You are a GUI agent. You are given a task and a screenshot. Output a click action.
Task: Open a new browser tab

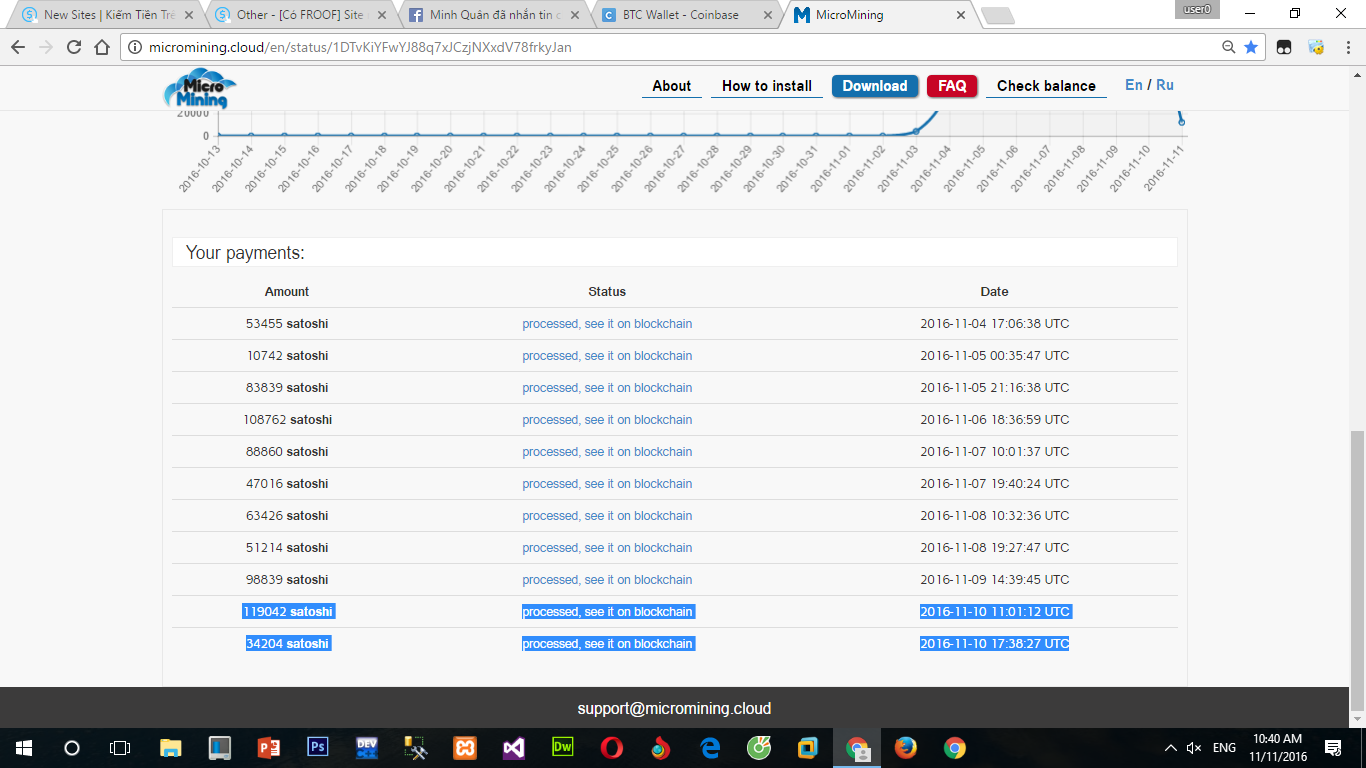[x=997, y=16]
